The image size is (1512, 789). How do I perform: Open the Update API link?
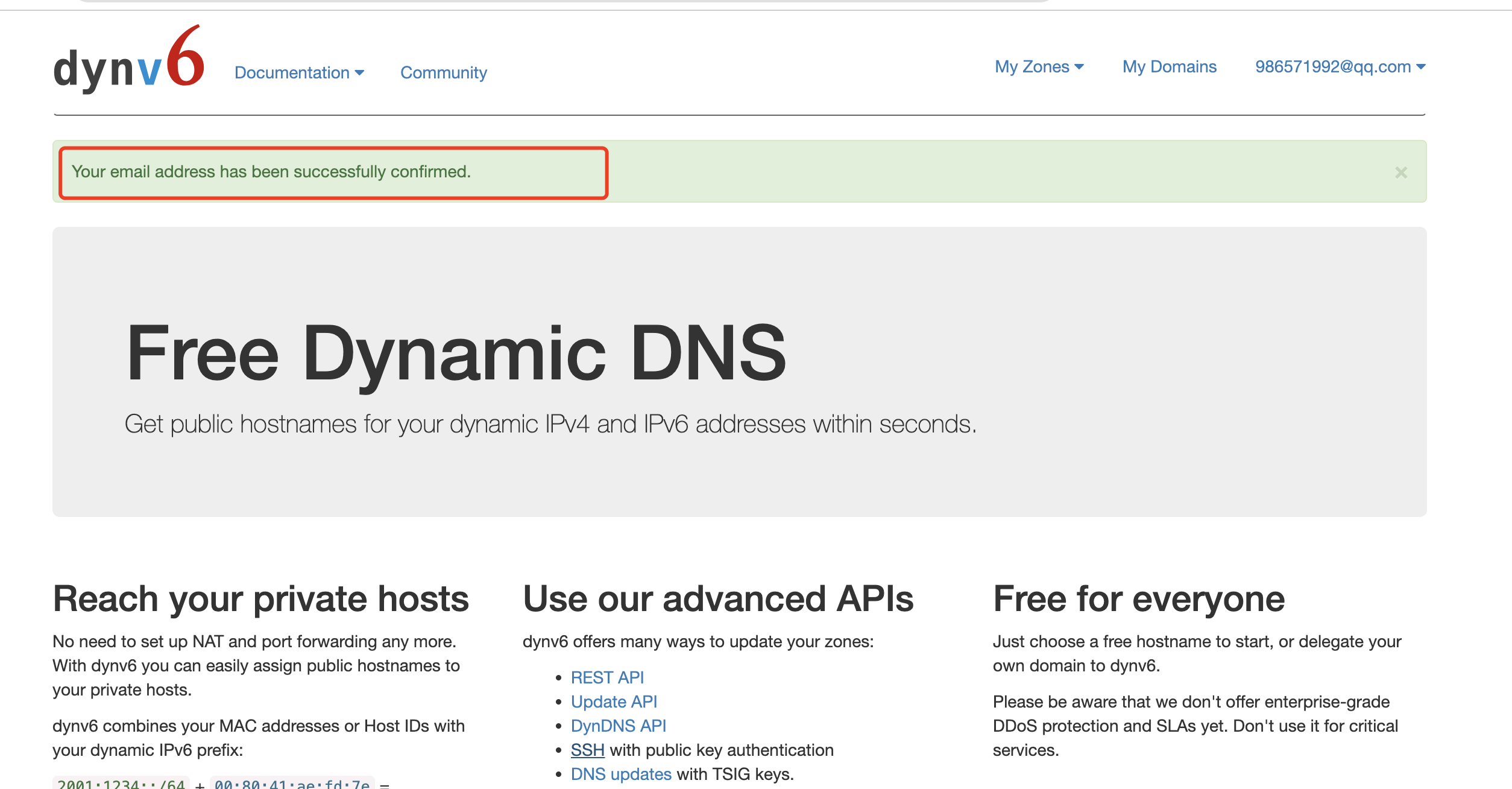(x=614, y=702)
